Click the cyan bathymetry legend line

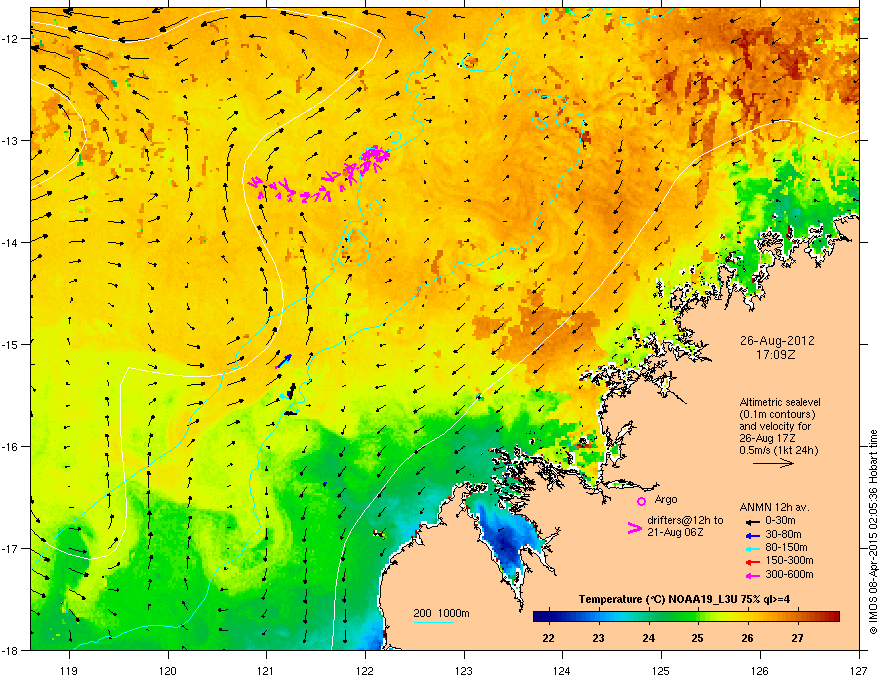pyautogui.click(x=433, y=622)
